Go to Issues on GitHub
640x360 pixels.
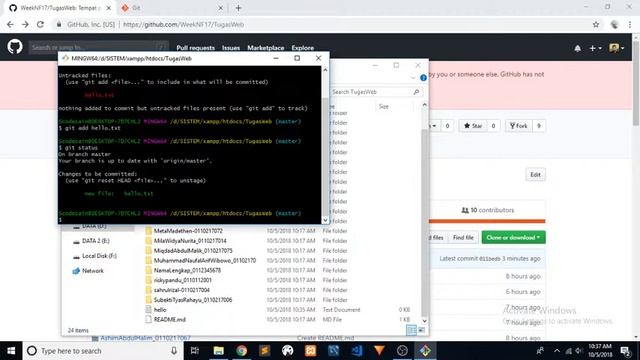231,48
